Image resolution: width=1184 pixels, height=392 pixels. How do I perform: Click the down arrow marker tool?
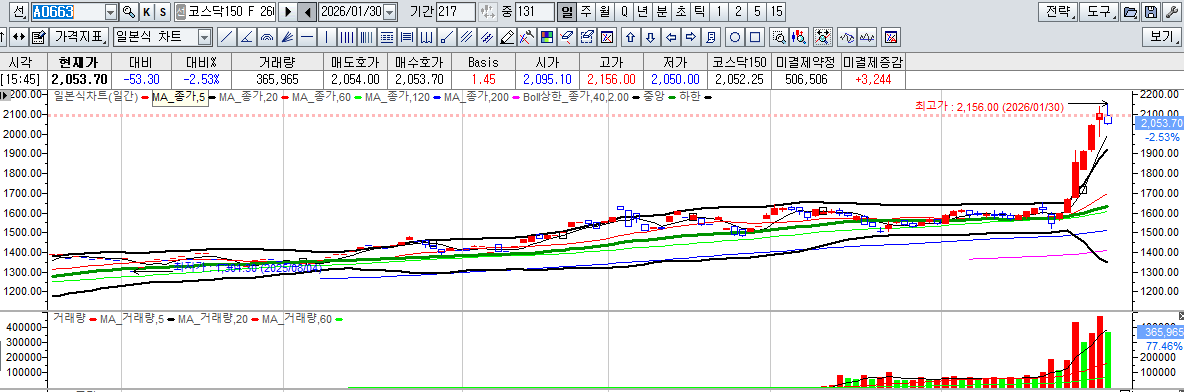(x=651, y=36)
